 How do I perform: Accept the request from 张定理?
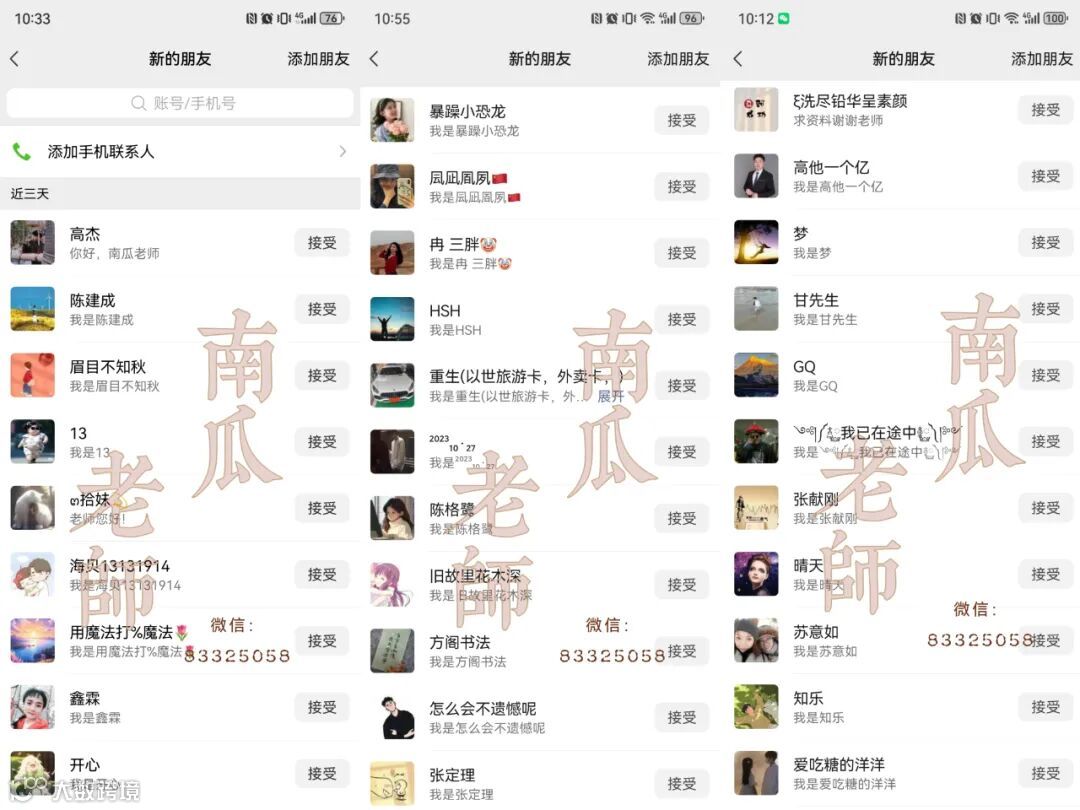[x=681, y=784]
